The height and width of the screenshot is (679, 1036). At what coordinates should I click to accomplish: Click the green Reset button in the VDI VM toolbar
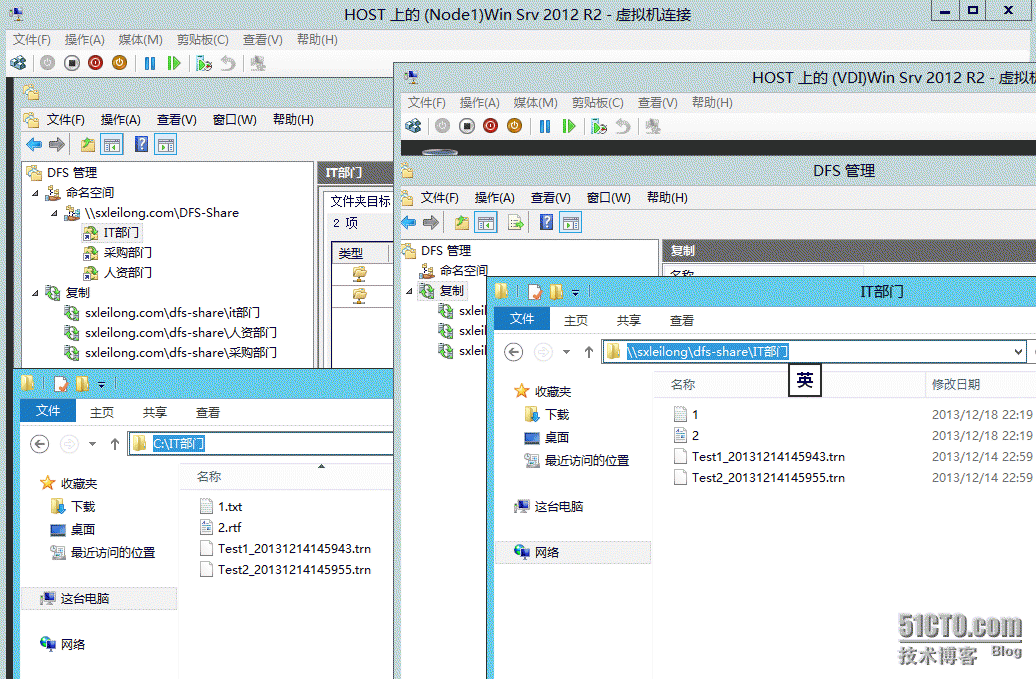[568, 126]
